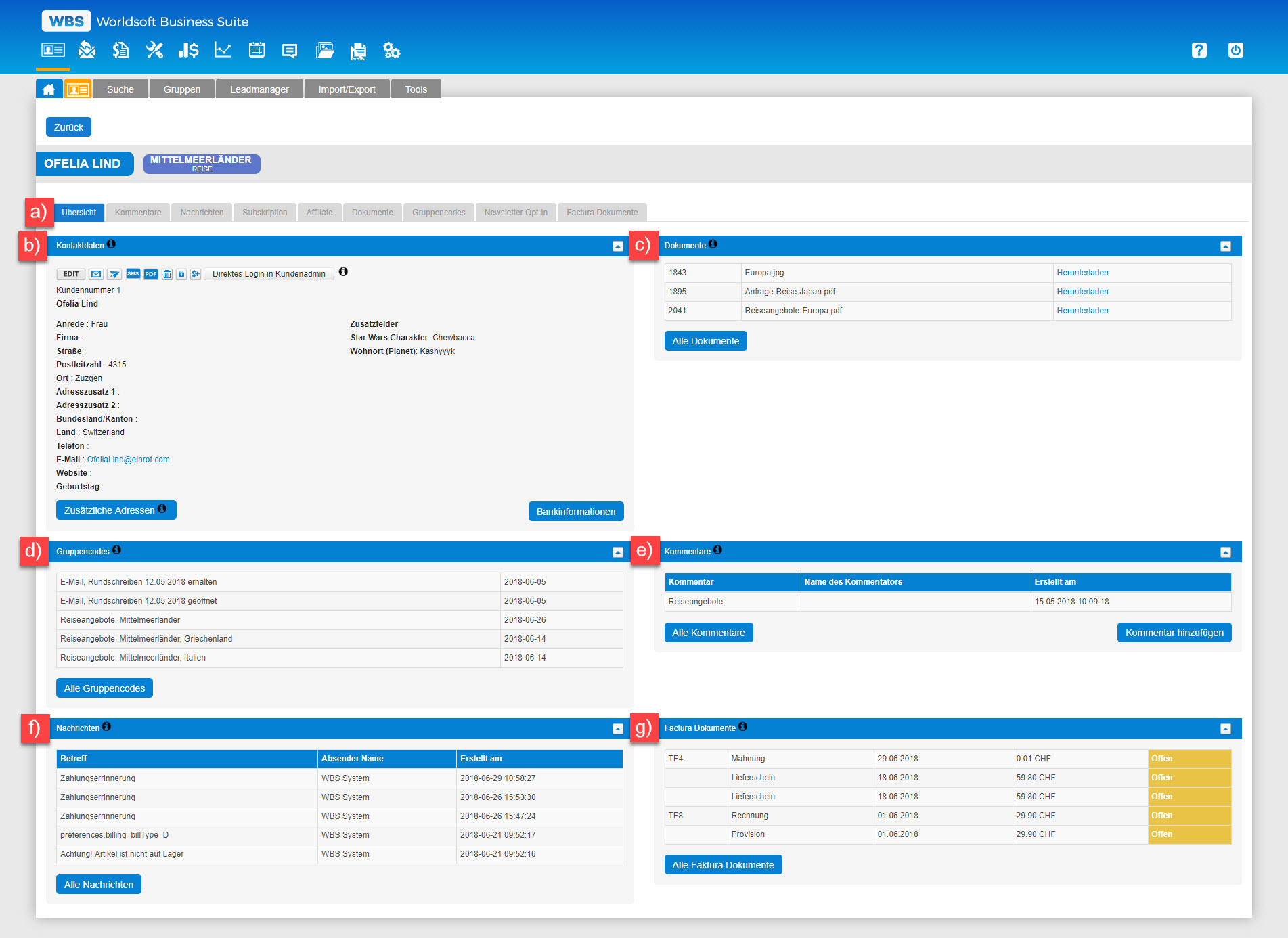Viewport: 1288px width, 938px height.
Task: Download Europa.jpg via Herunterladen link
Action: [1082, 273]
